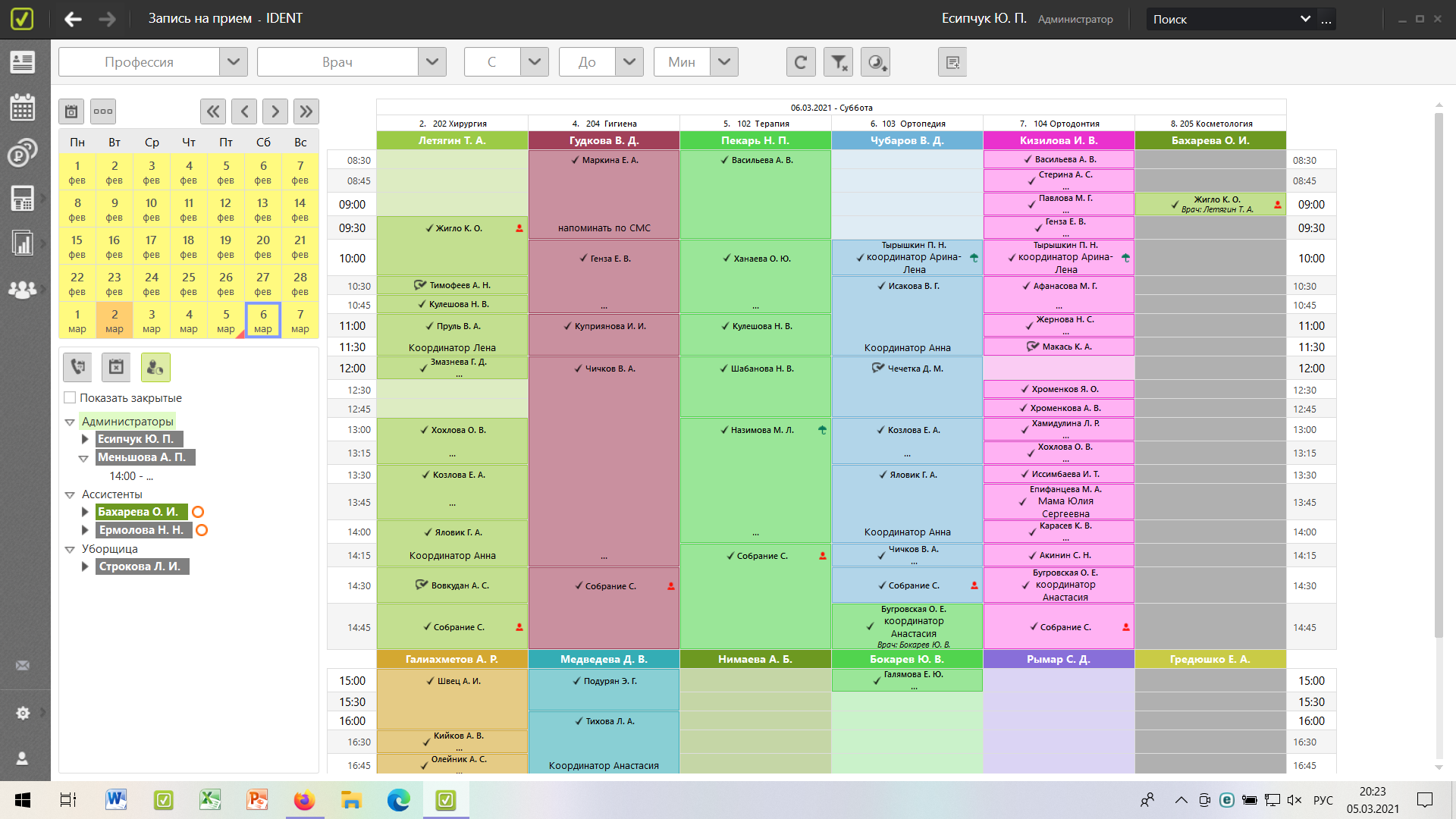Open the patients group icon in sidebar
Screen dimensions: 1456x819
click(23, 290)
